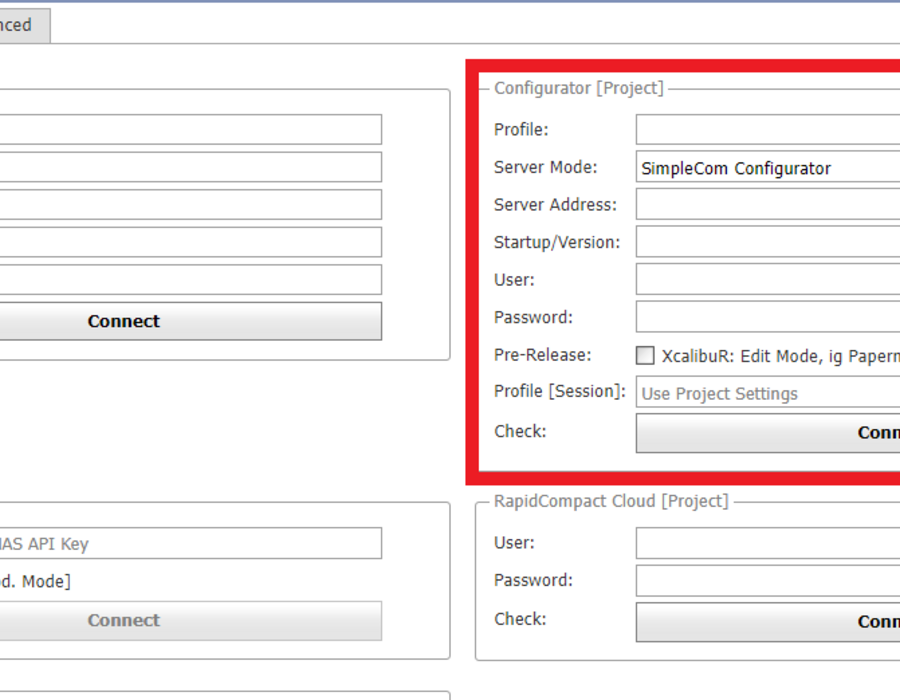
Task: Click the Configurator Check Connect button
Action: 768,433
